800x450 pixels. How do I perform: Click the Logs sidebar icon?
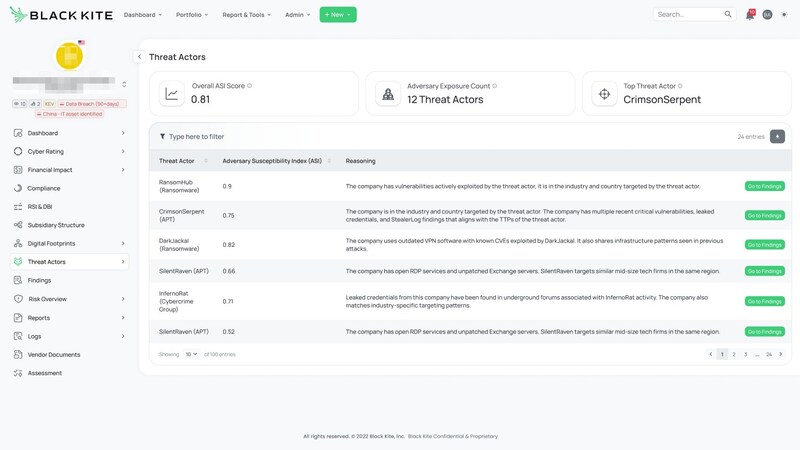click(x=18, y=336)
